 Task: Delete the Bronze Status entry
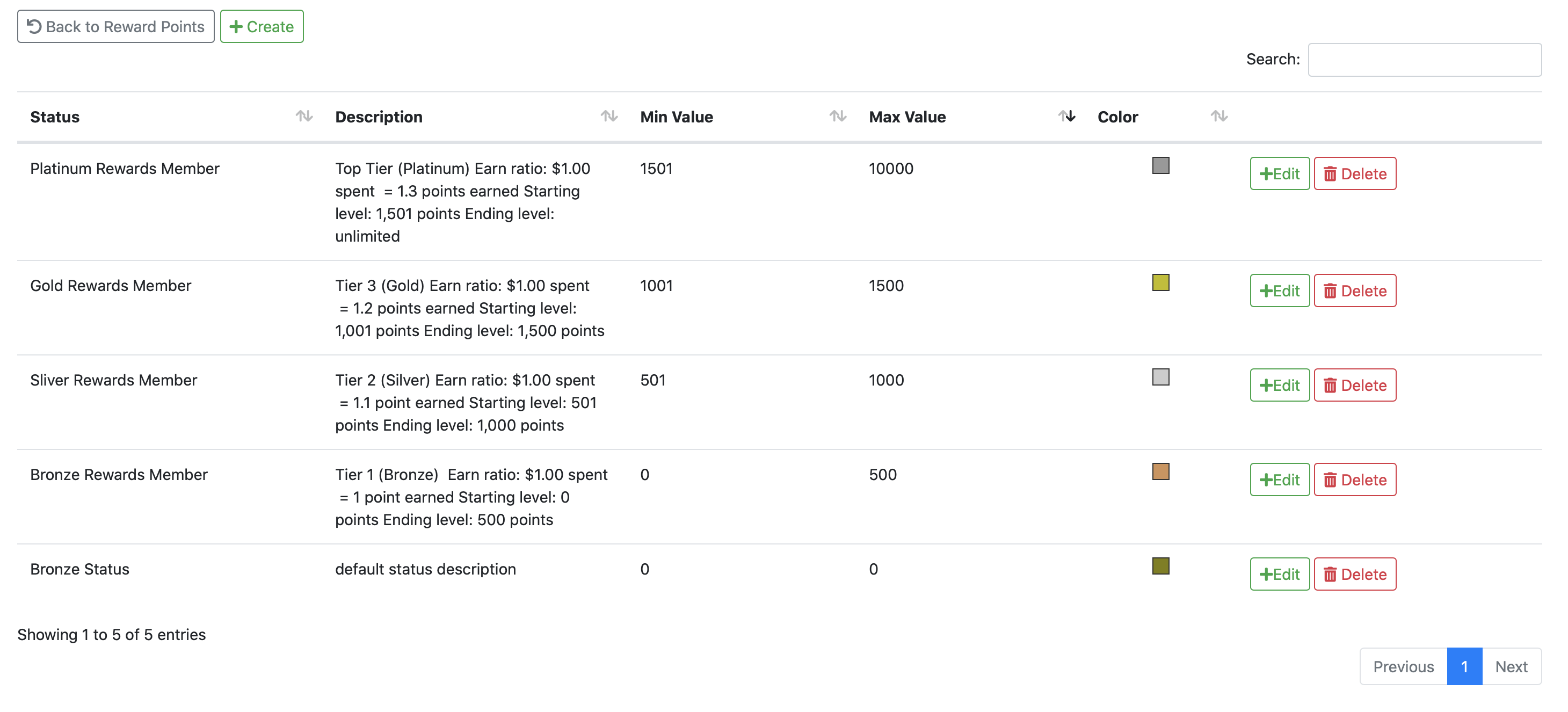(1354, 574)
